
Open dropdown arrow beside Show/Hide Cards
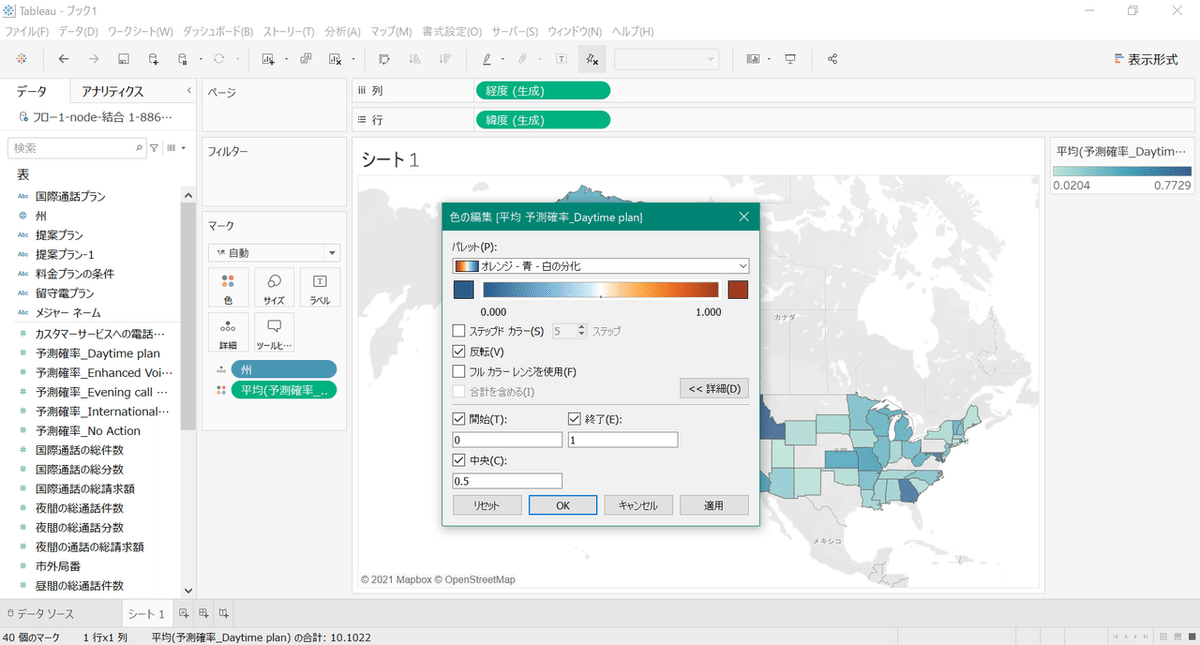pyautogui.click(x=768, y=59)
